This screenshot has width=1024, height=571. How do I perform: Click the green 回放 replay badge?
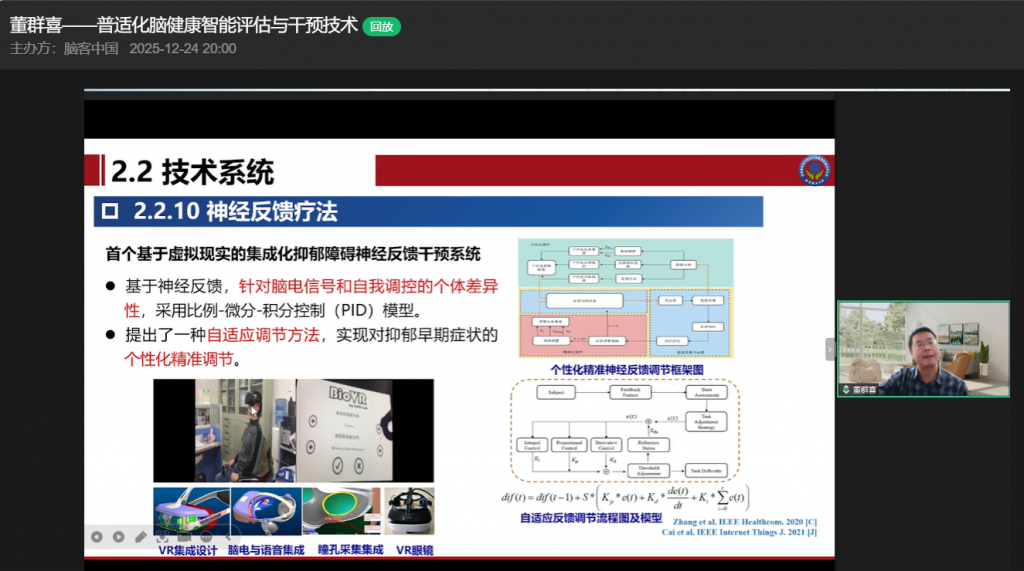pos(381,27)
